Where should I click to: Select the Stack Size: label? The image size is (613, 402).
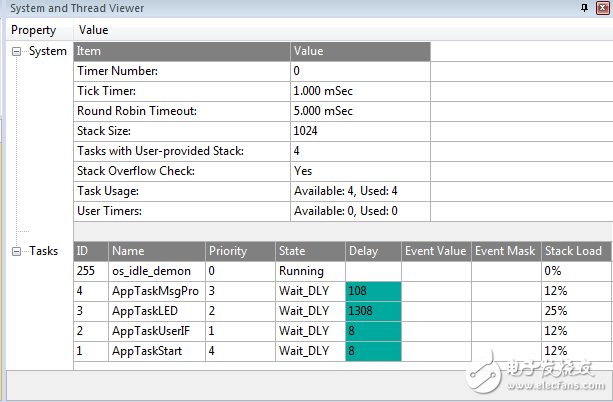click(104, 131)
